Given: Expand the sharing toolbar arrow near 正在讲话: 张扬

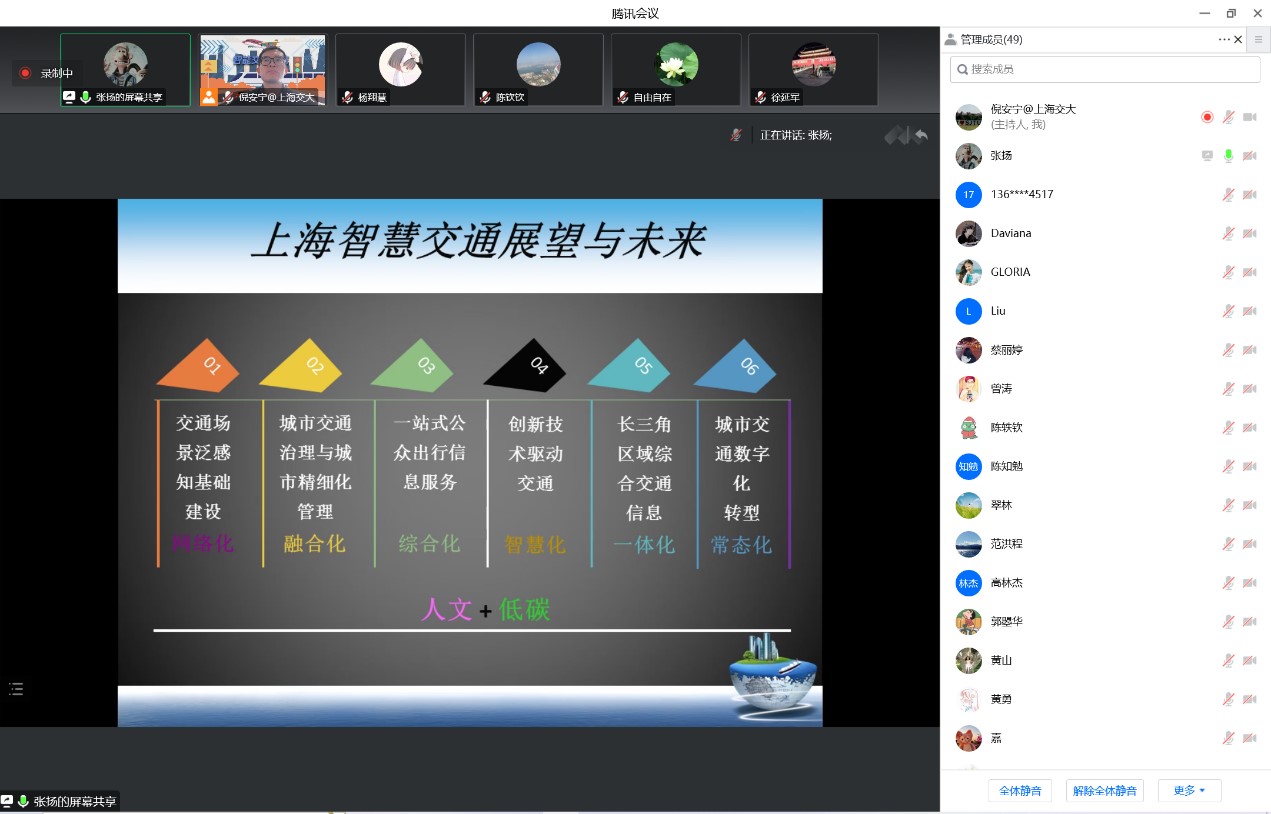Looking at the screenshot, I should click(x=898, y=134).
